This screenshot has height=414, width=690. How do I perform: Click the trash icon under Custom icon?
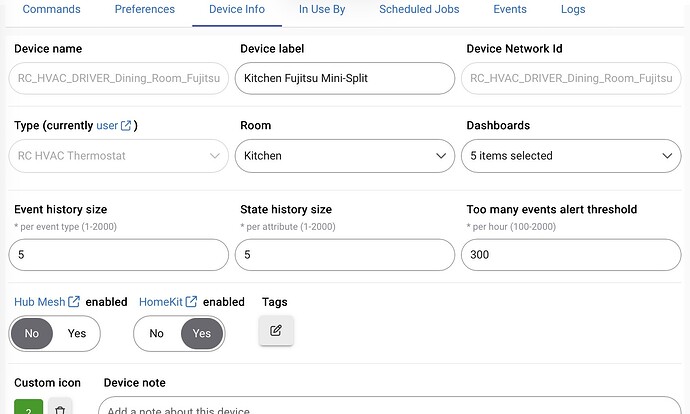pos(60,408)
